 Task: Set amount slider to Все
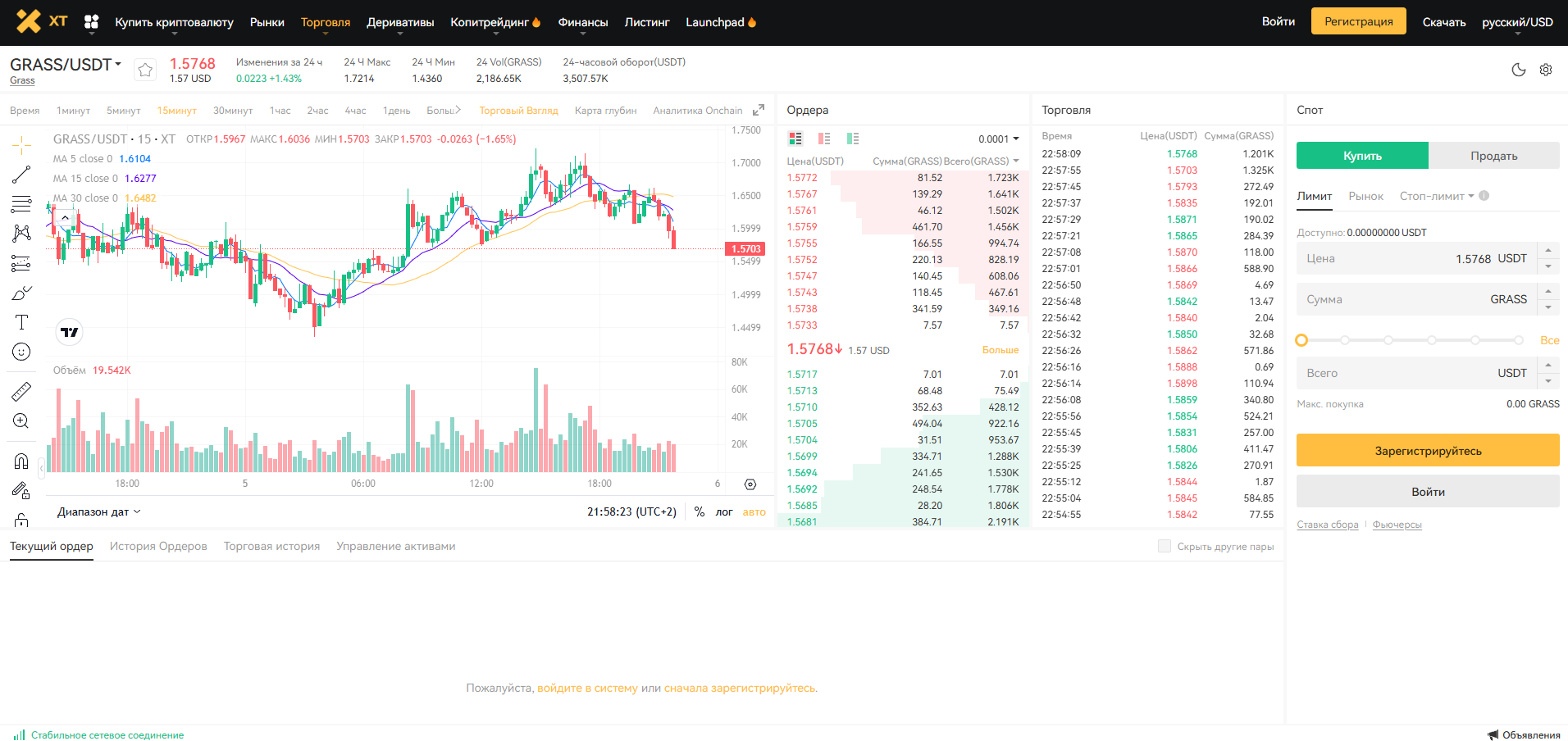[x=1549, y=340]
